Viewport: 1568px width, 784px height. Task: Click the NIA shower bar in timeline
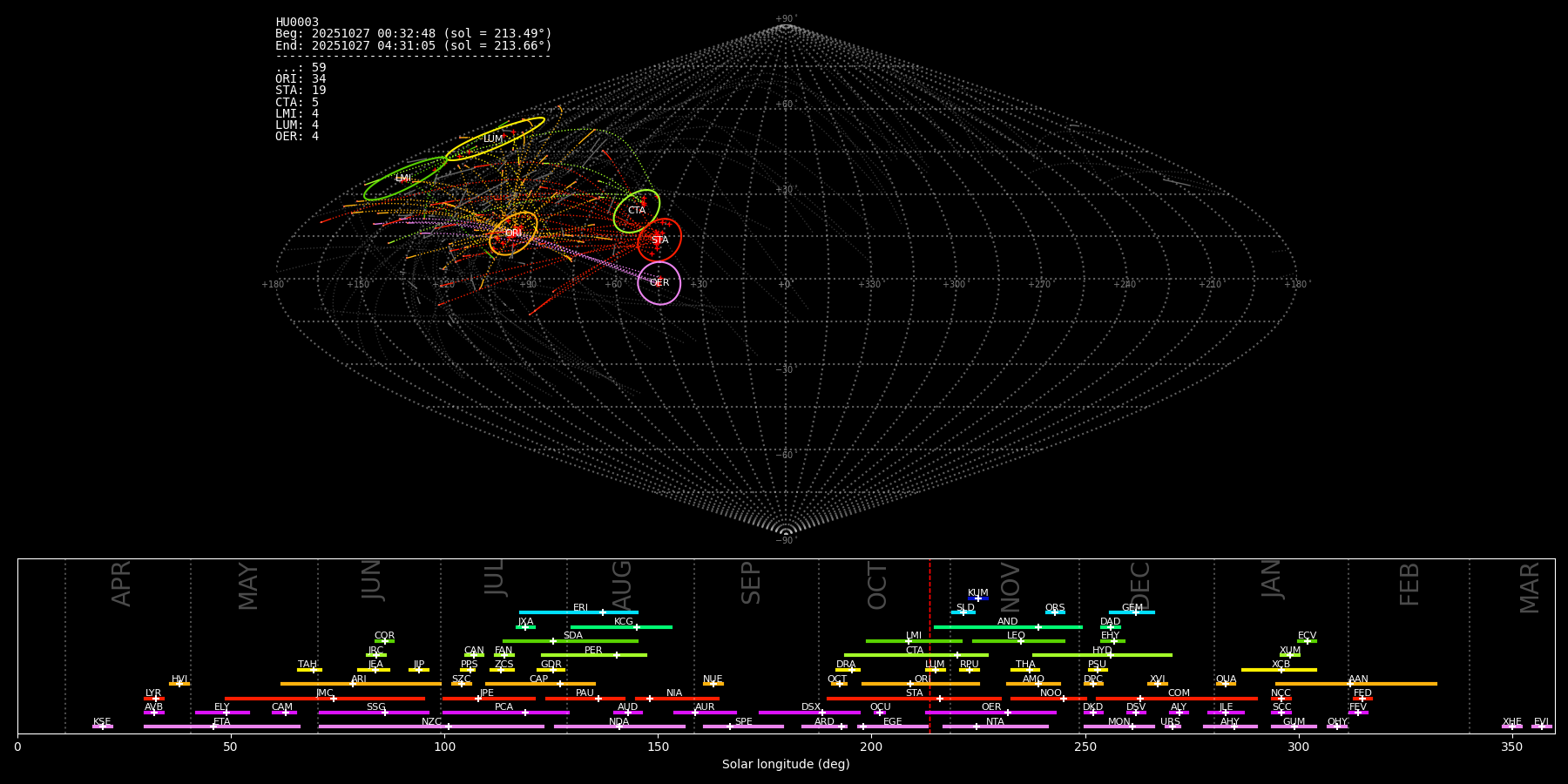coord(677,699)
